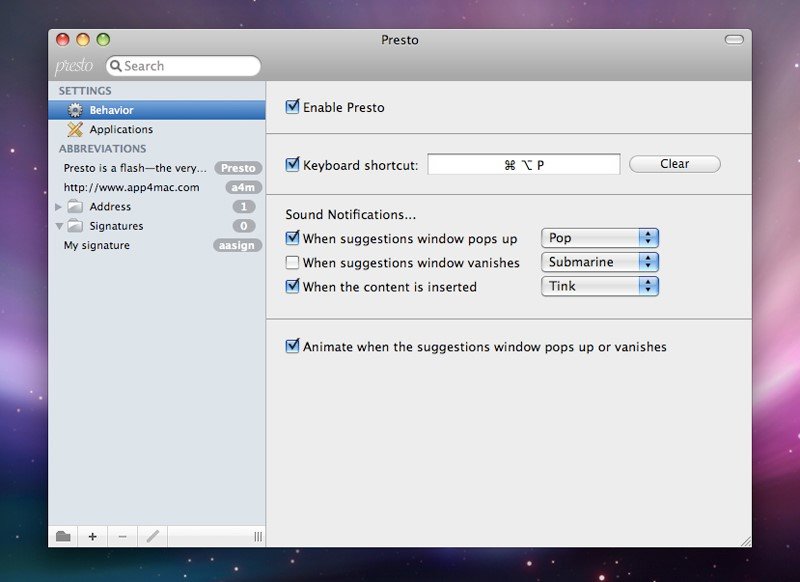Image resolution: width=800 pixels, height=582 pixels.
Task: Click the Address folder icon
Action: pos(75,206)
